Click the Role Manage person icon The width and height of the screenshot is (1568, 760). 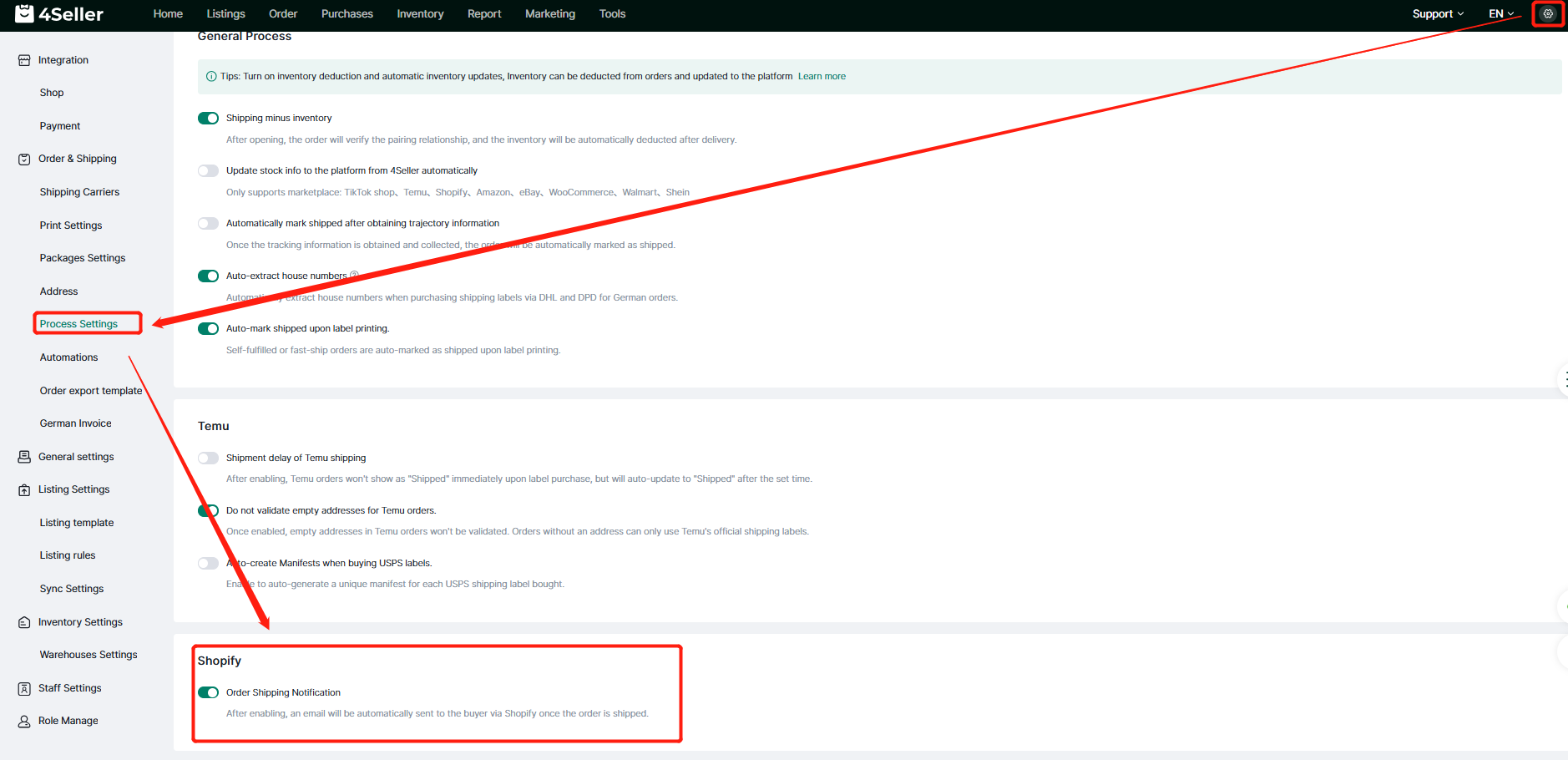[24, 721]
